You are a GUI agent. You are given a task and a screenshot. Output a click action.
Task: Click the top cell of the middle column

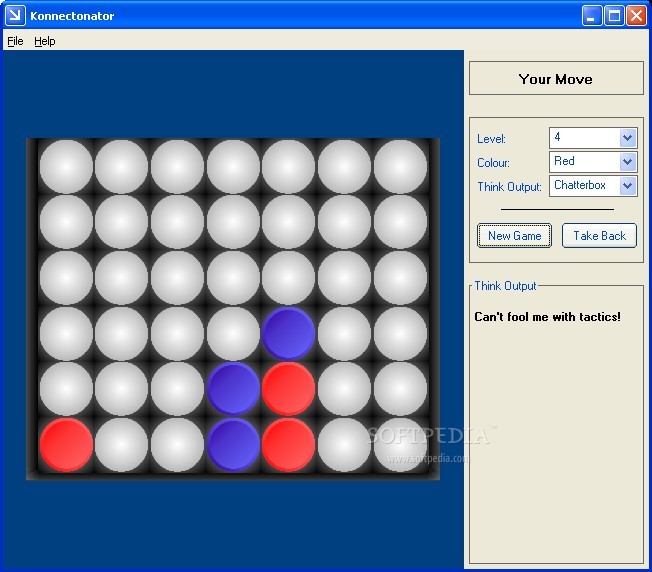(x=233, y=166)
